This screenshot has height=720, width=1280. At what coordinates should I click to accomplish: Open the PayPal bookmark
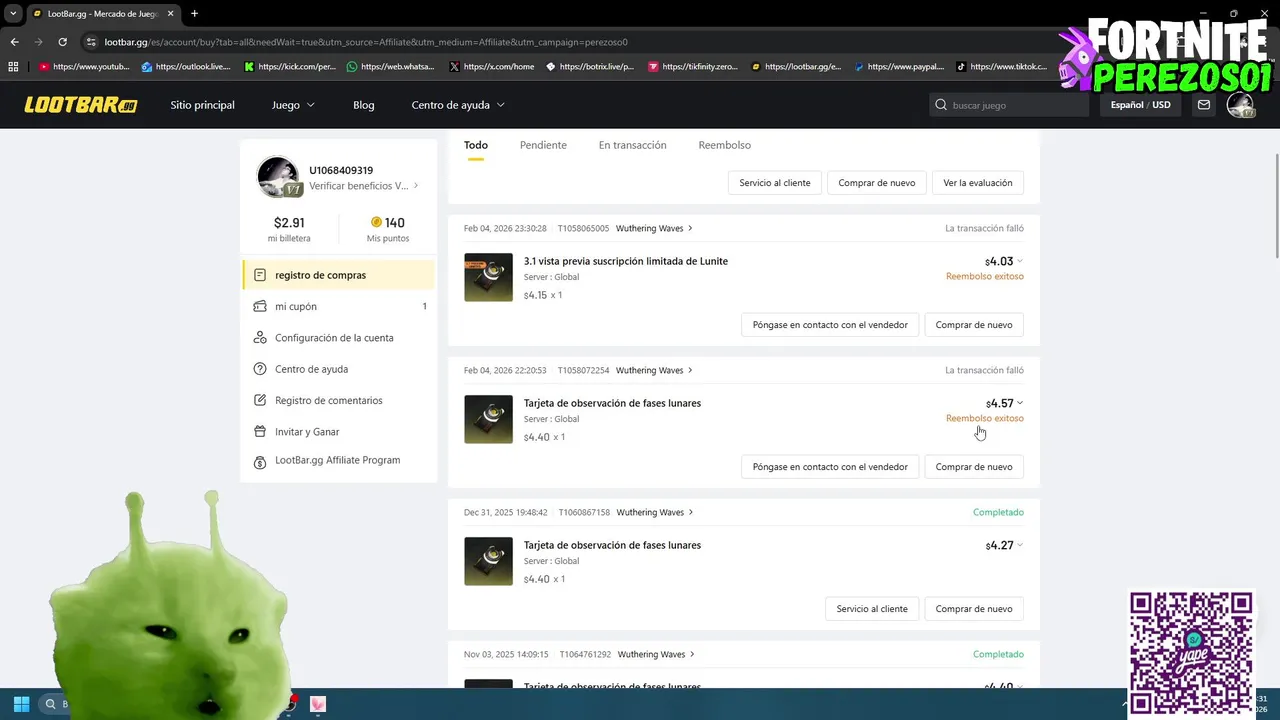click(x=899, y=67)
